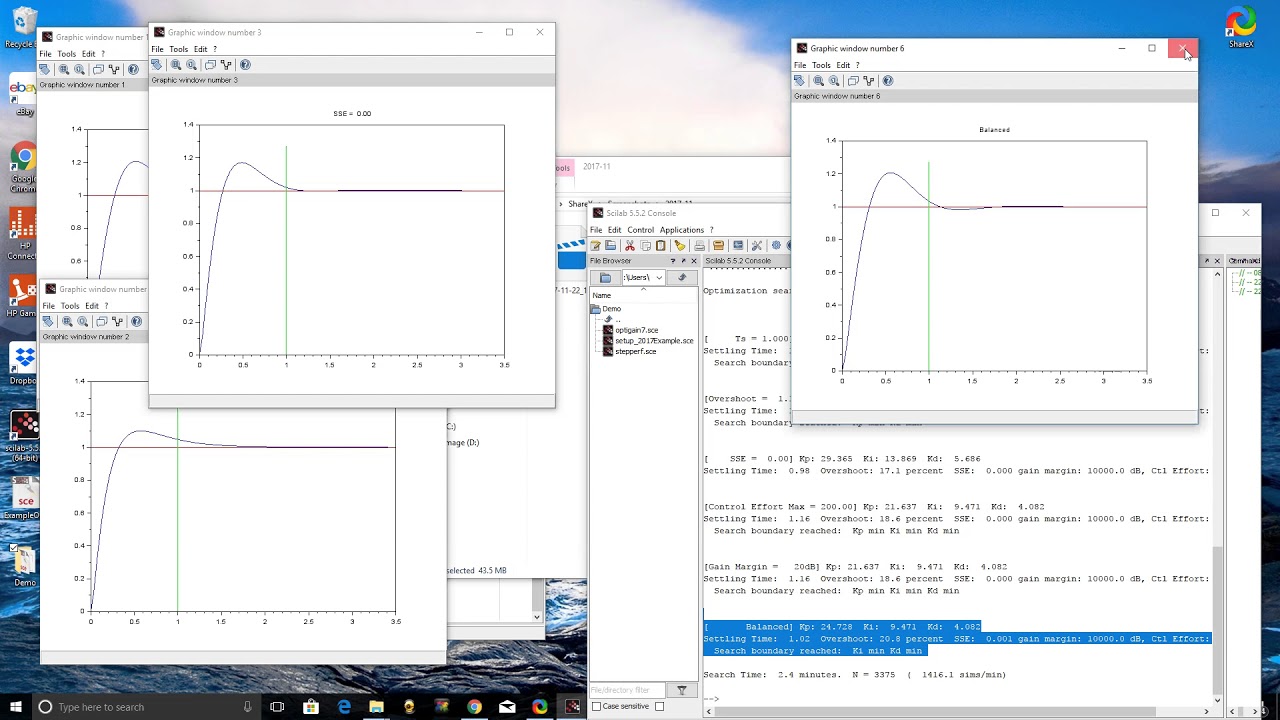Open ShareX desktop shortcut

[x=1241, y=28]
